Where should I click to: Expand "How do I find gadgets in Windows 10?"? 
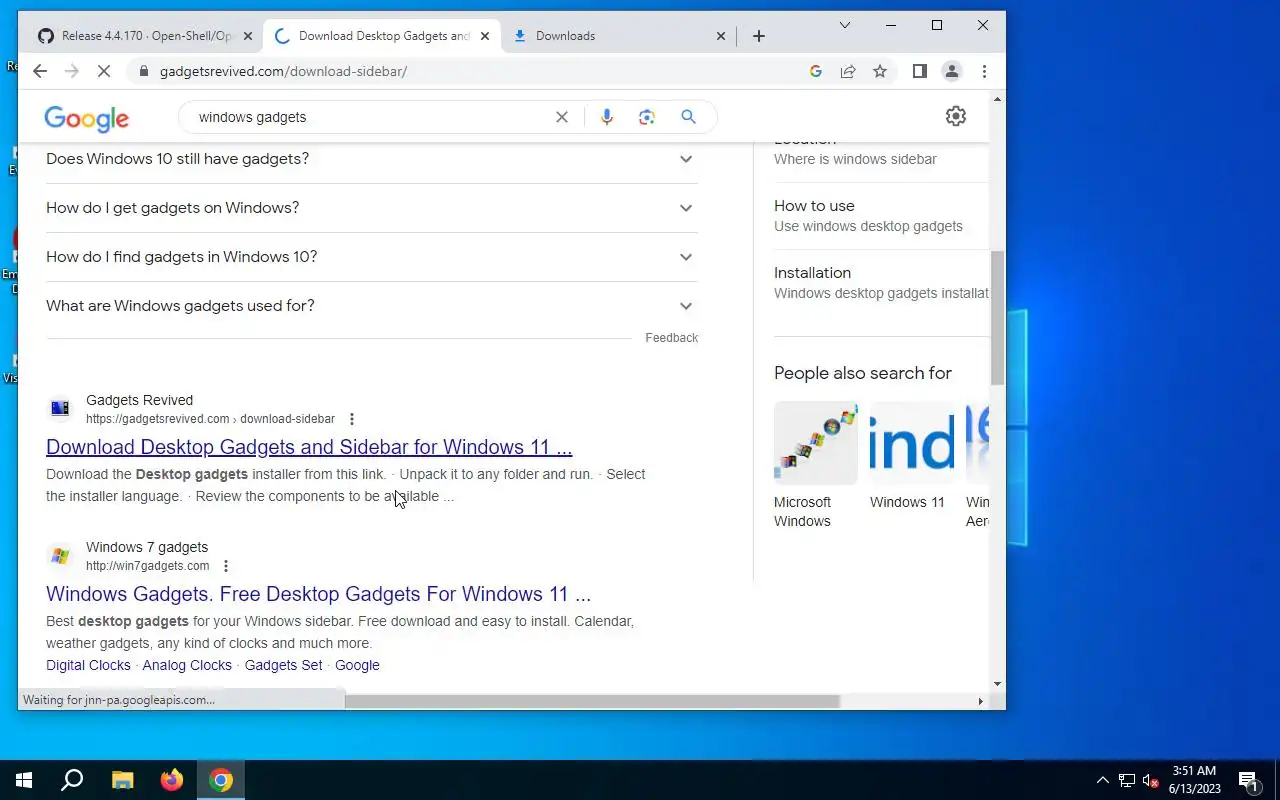click(x=371, y=257)
